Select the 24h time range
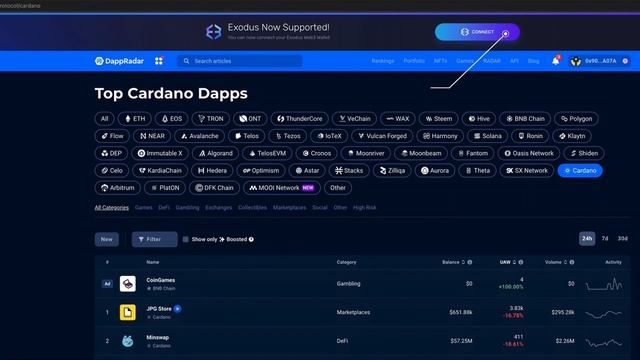This screenshot has width=640, height=360. tap(587, 238)
